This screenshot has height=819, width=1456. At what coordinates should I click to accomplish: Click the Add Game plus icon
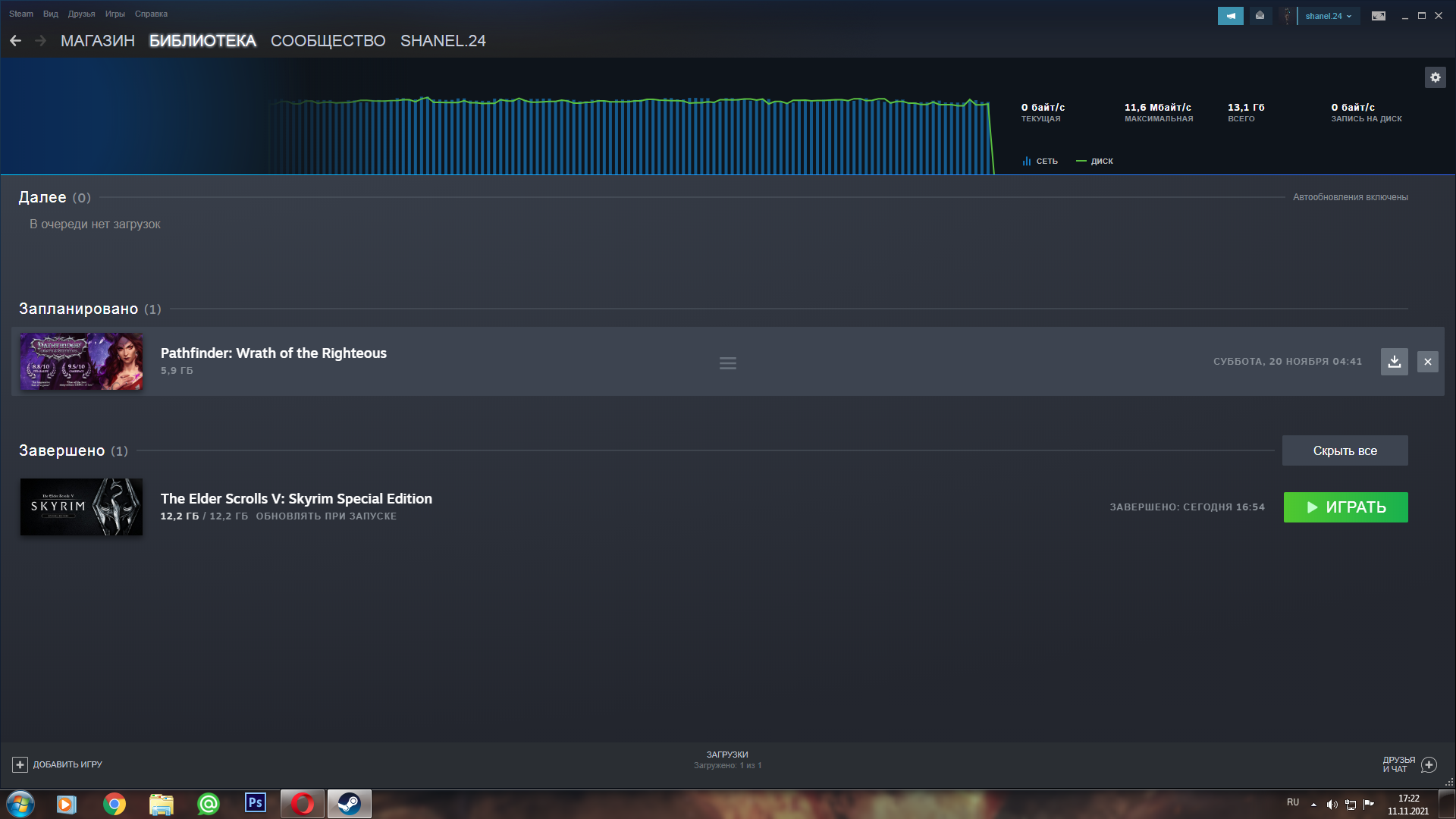click(x=20, y=764)
